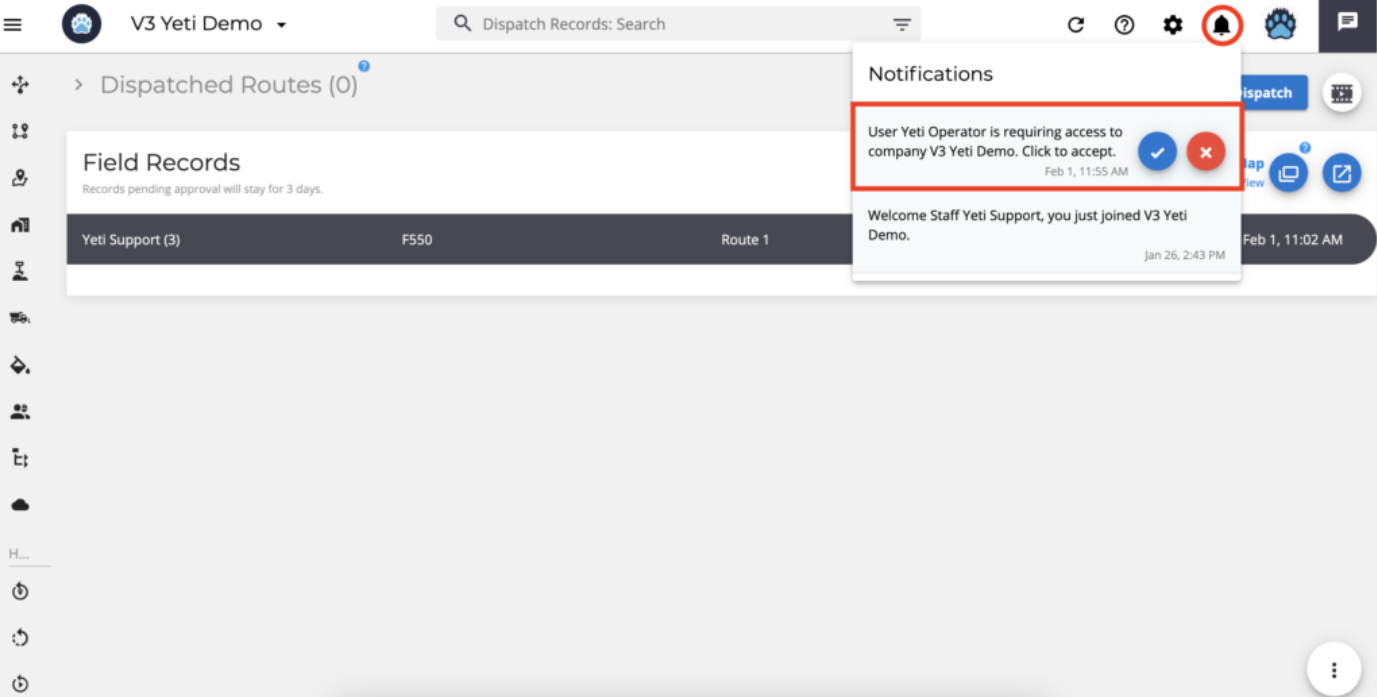Open settings via the gear icon
This screenshot has width=1377, height=697.
[x=1172, y=25]
